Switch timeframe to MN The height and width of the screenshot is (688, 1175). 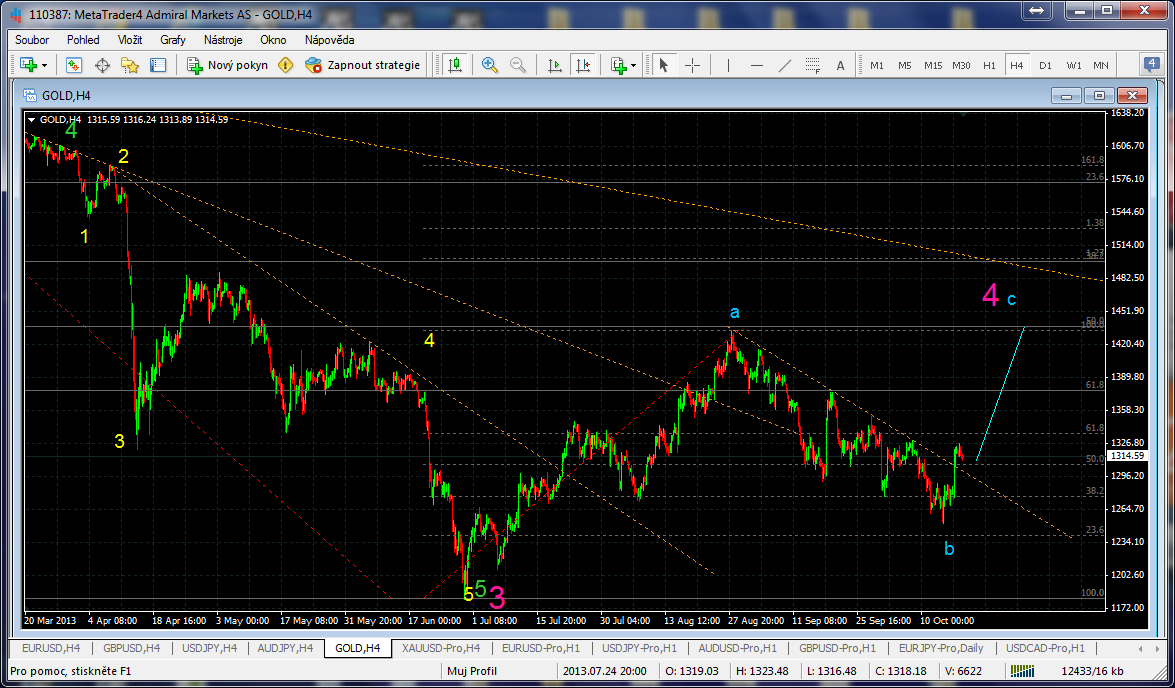click(1101, 65)
